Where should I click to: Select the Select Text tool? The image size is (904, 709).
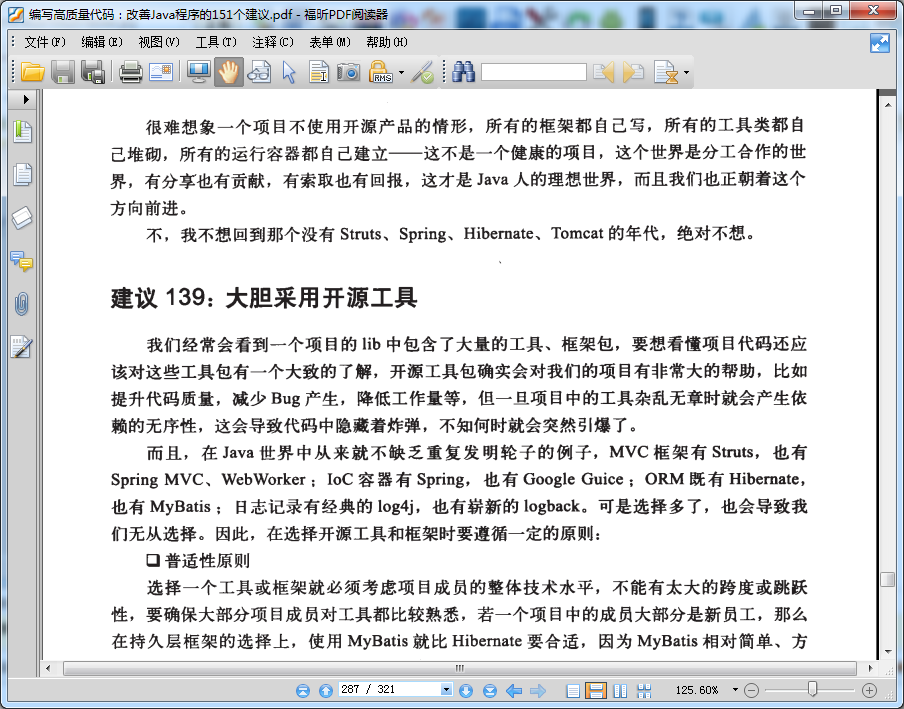coord(319,72)
